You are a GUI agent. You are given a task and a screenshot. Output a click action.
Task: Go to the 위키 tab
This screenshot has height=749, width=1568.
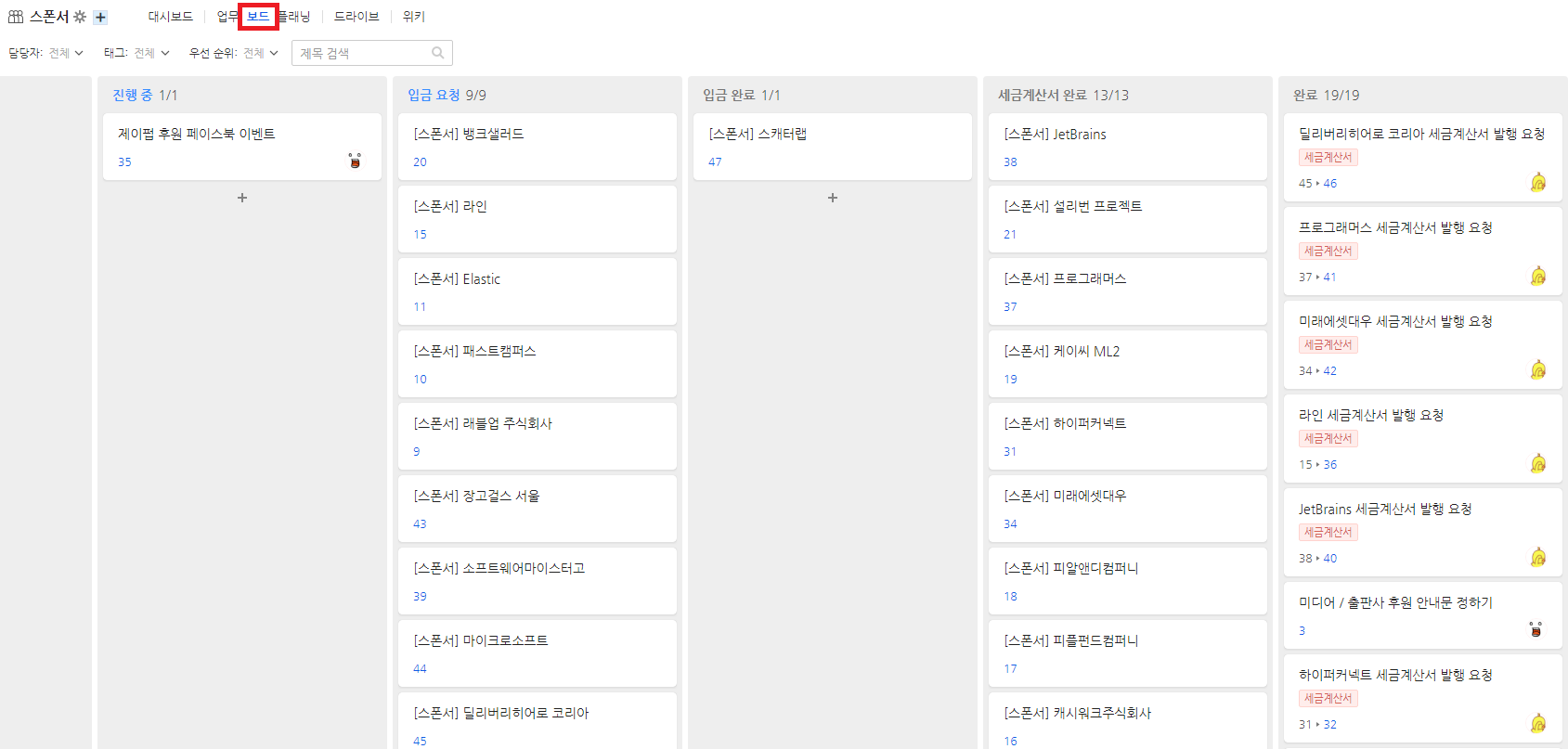coord(413,17)
